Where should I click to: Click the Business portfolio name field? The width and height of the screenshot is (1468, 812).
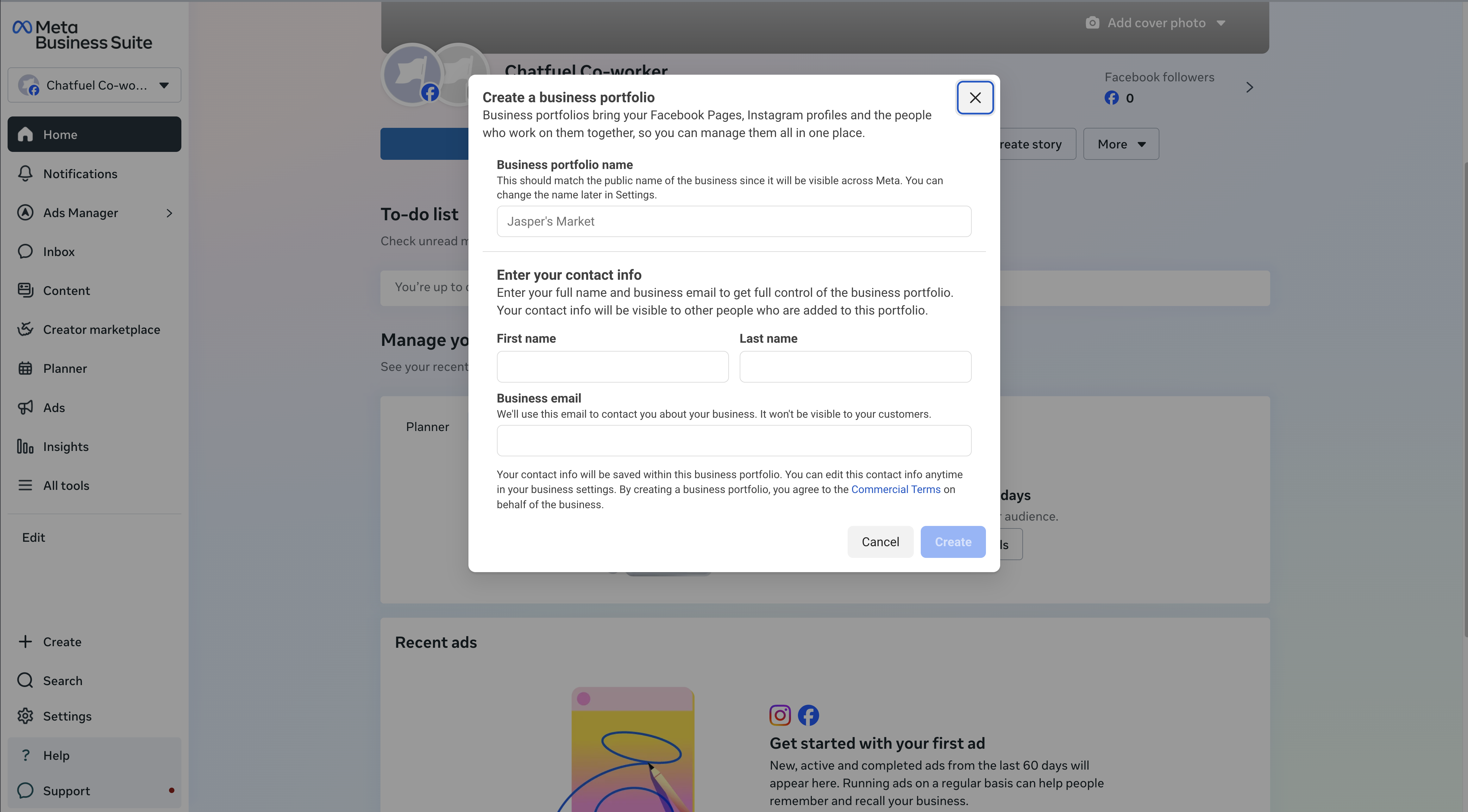click(x=734, y=222)
